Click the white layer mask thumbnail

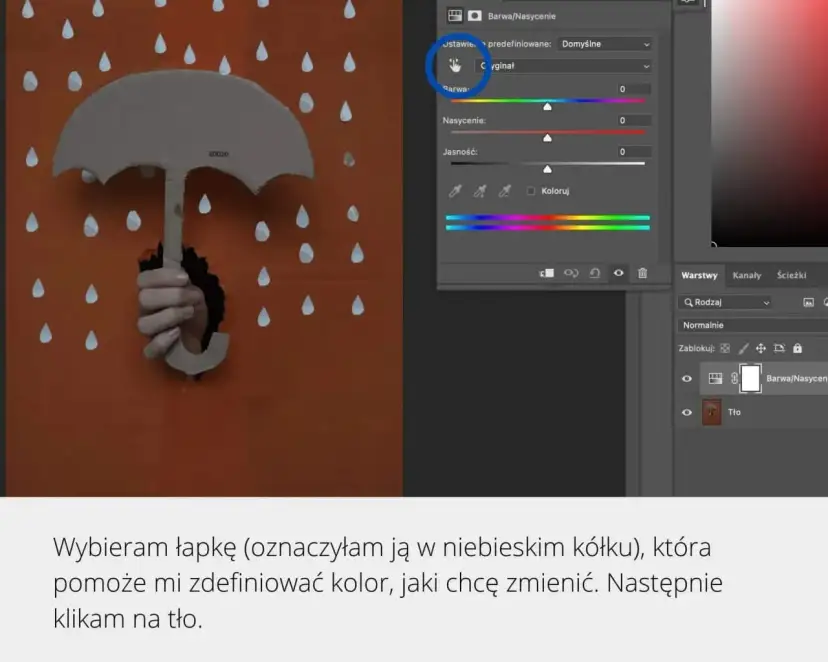coord(750,378)
